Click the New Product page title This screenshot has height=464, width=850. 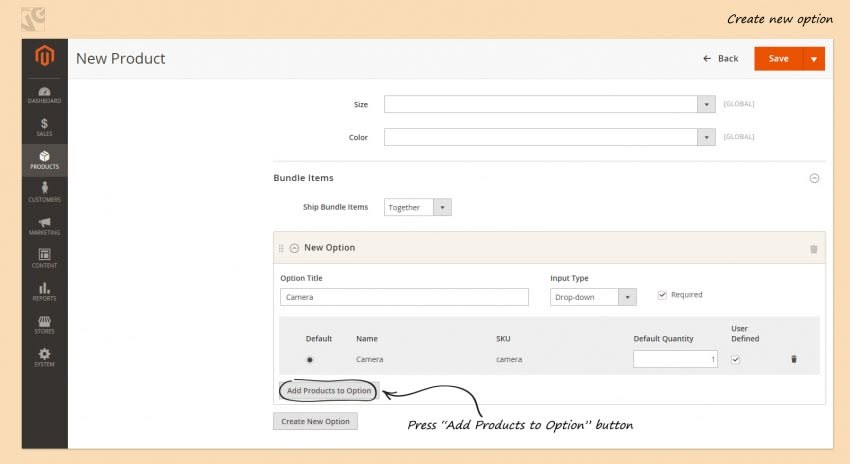click(x=120, y=59)
